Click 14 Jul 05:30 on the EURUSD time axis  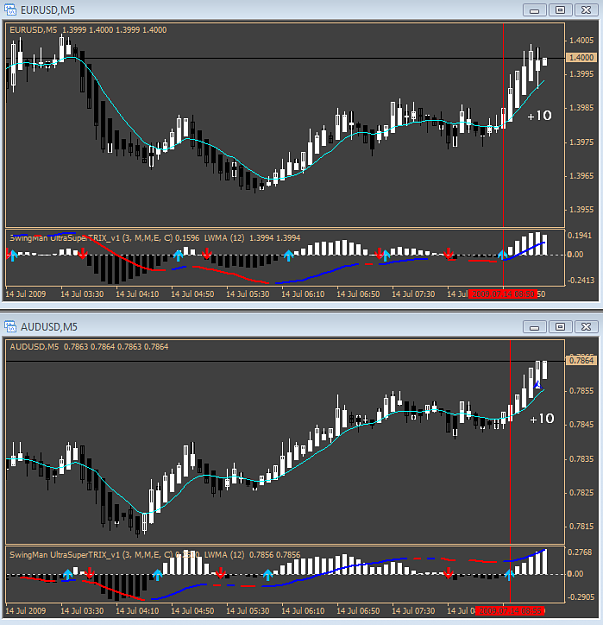[247, 294]
